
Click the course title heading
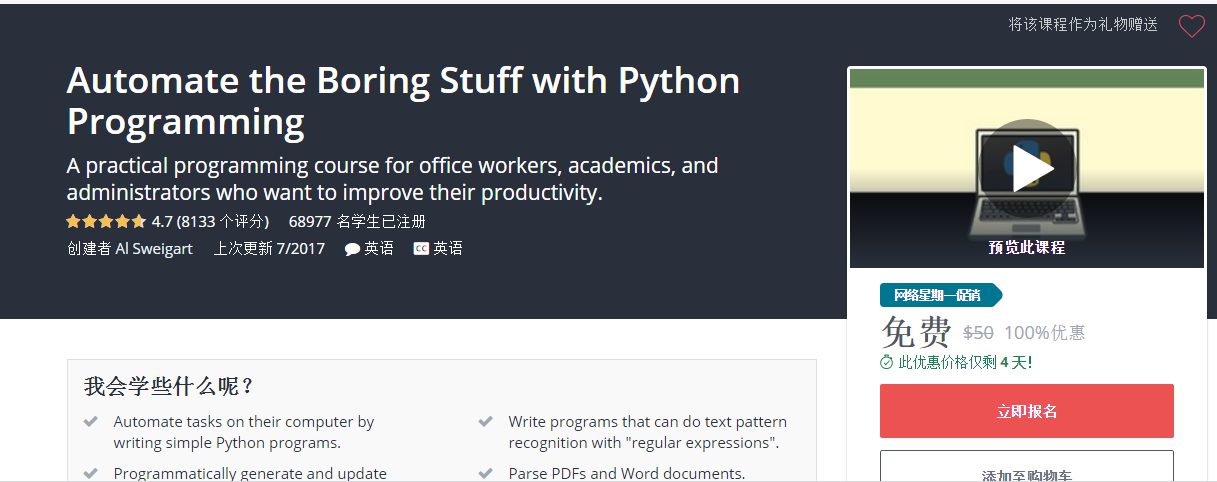403,100
